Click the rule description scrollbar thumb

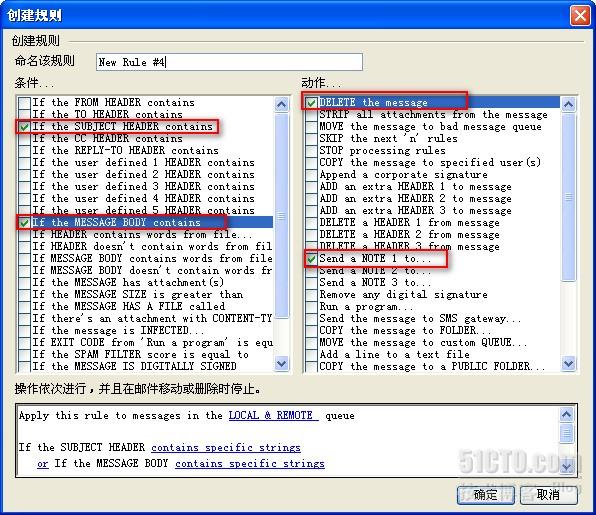[566, 433]
